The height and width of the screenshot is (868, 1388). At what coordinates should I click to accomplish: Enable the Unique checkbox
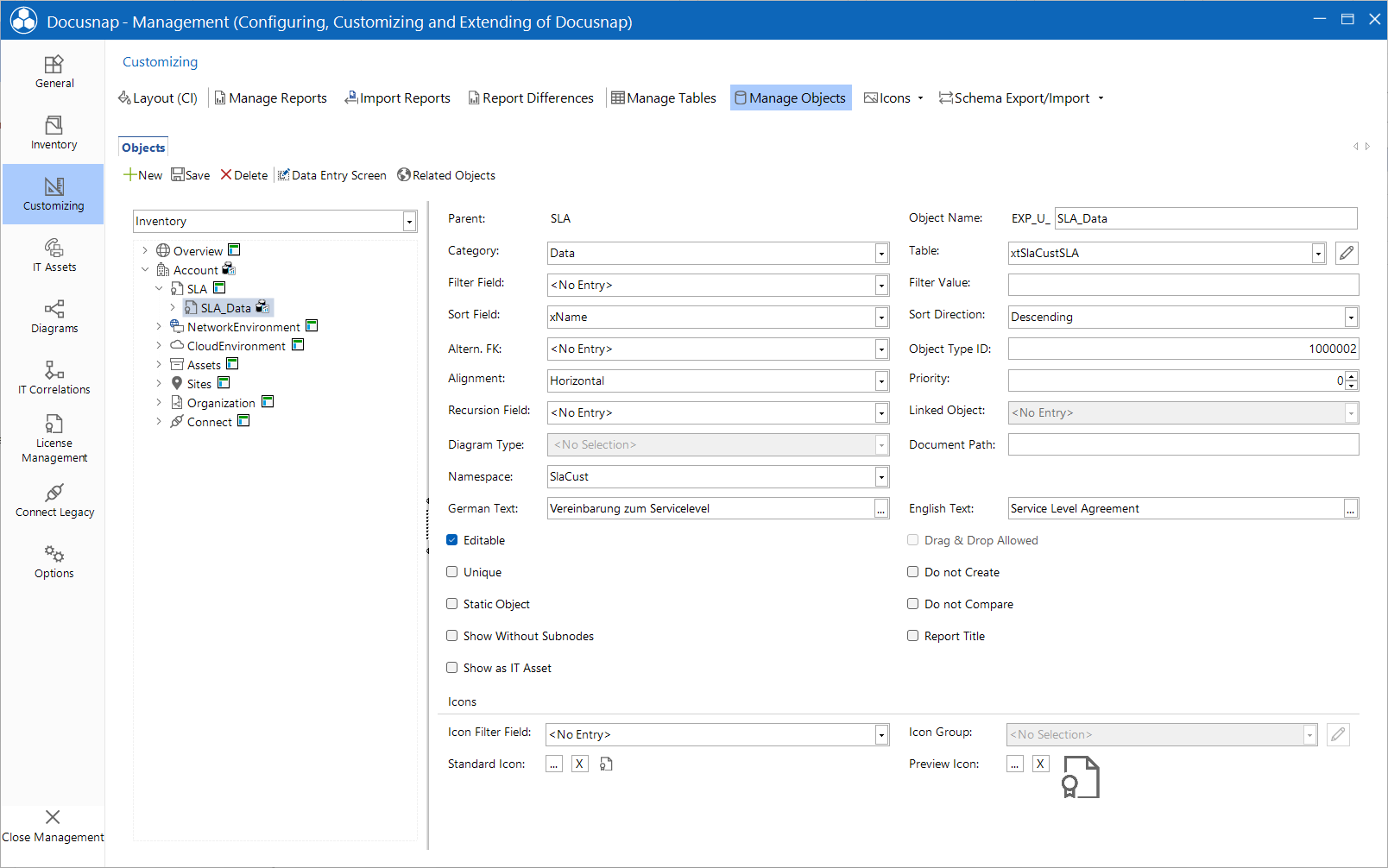click(451, 572)
